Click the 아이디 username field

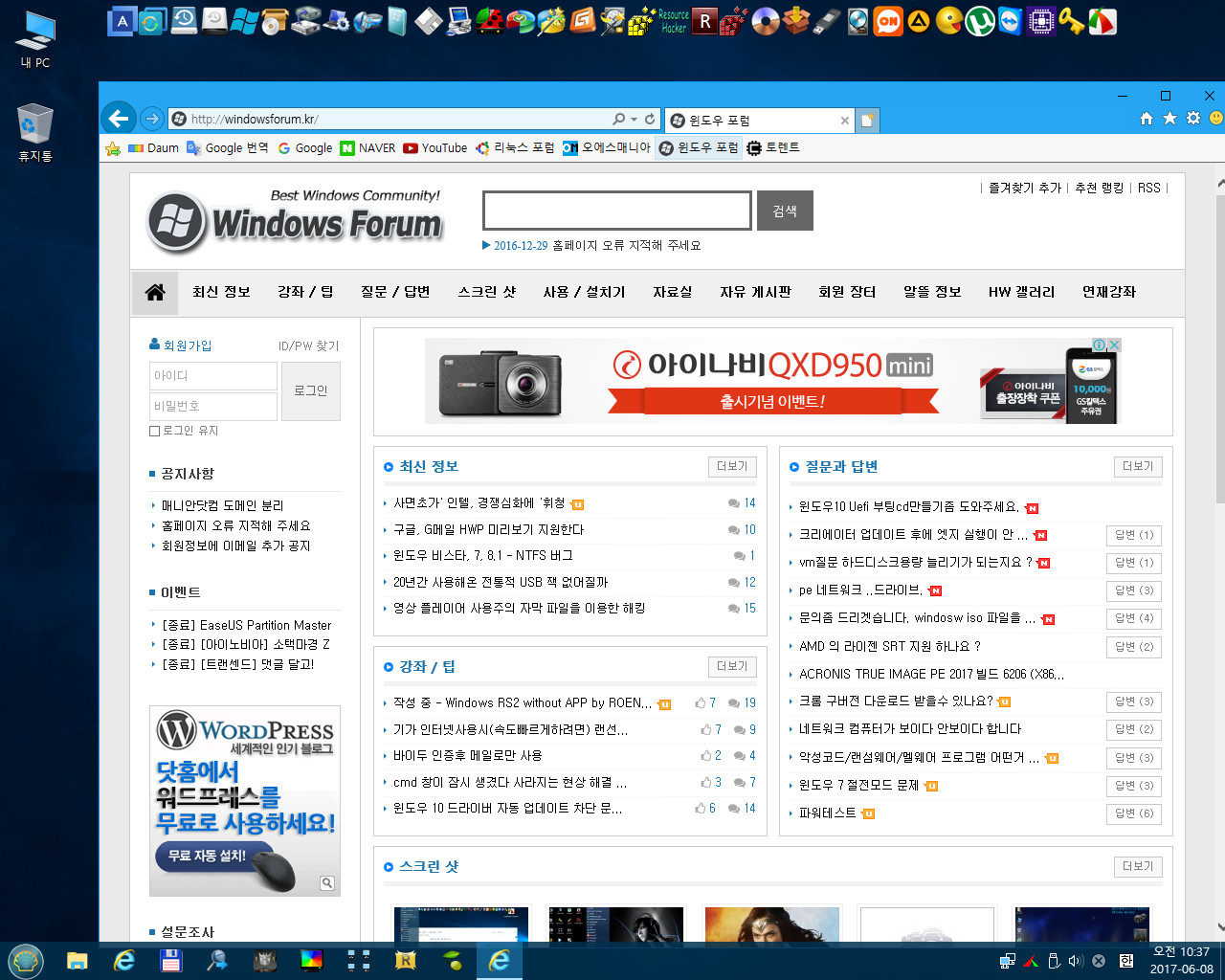pos(213,376)
